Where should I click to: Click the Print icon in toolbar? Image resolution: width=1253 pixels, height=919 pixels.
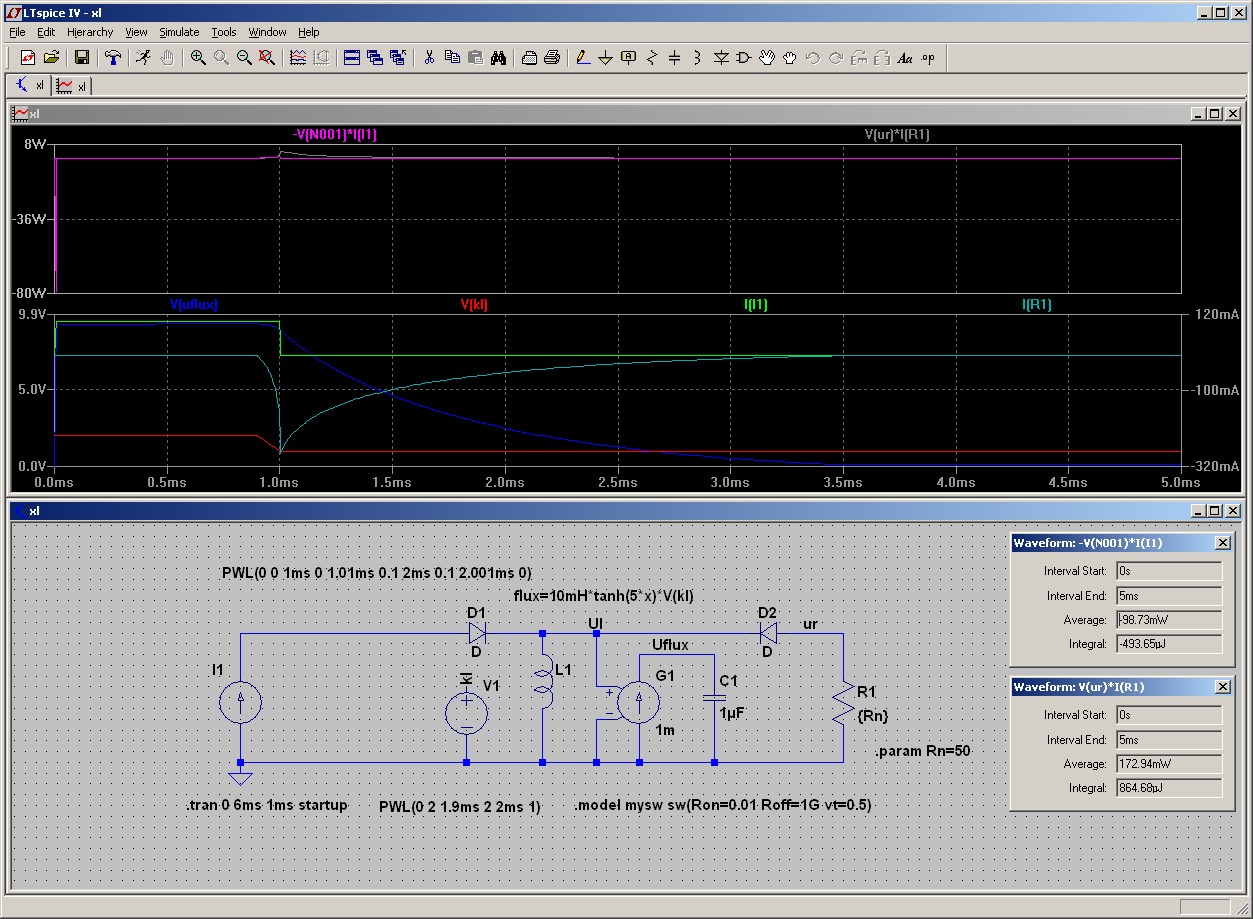tap(552, 58)
